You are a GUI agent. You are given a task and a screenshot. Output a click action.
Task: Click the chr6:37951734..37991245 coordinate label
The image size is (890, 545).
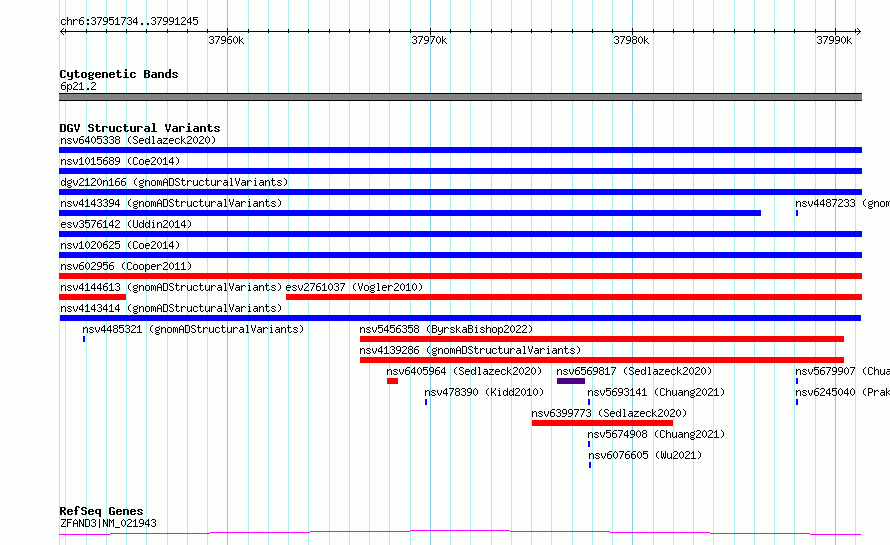point(129,22)
